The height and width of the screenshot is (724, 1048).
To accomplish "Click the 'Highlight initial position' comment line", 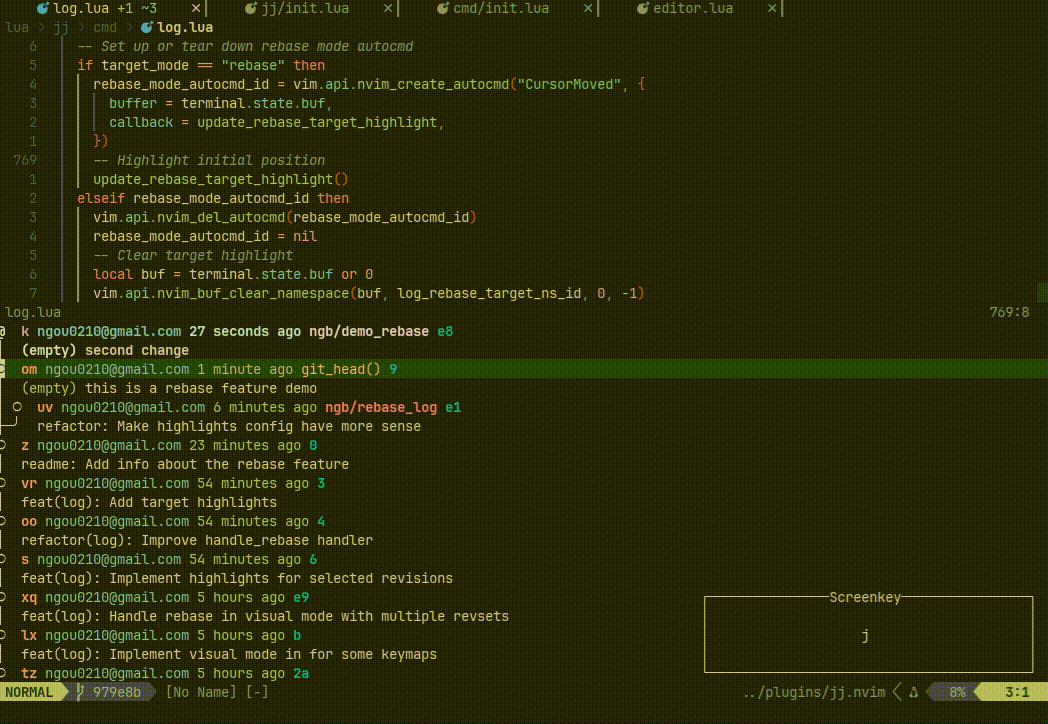I will [209, 160].
